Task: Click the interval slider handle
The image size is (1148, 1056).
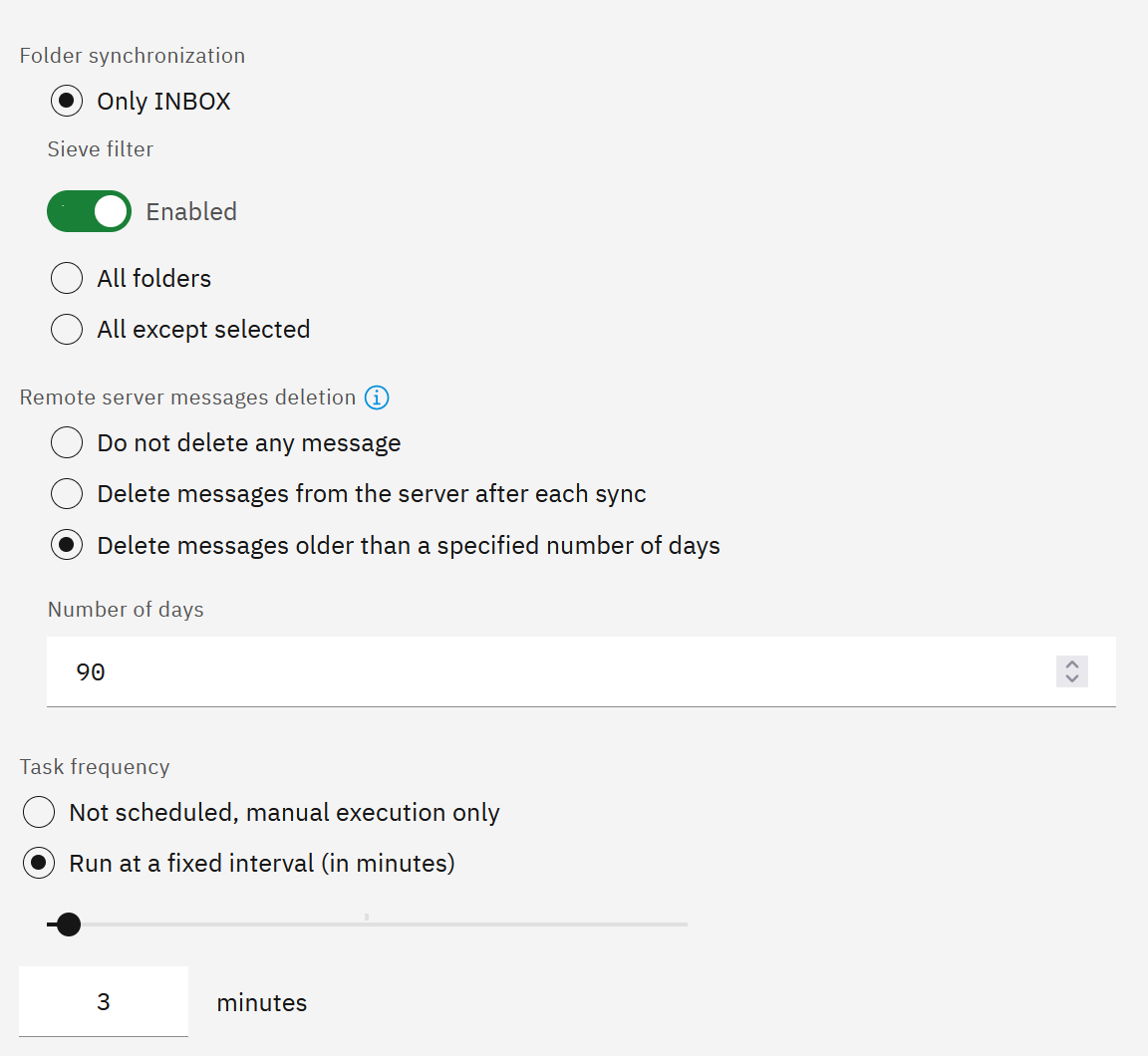Action: click(x=69, y=924)
